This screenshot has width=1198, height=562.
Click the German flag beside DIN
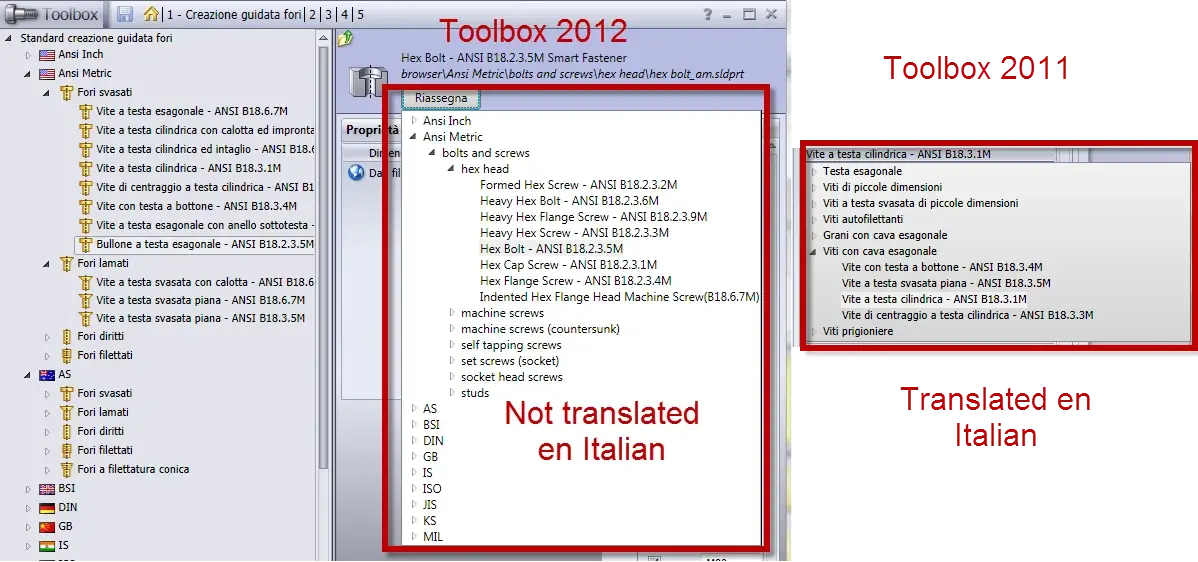point(47,508)
